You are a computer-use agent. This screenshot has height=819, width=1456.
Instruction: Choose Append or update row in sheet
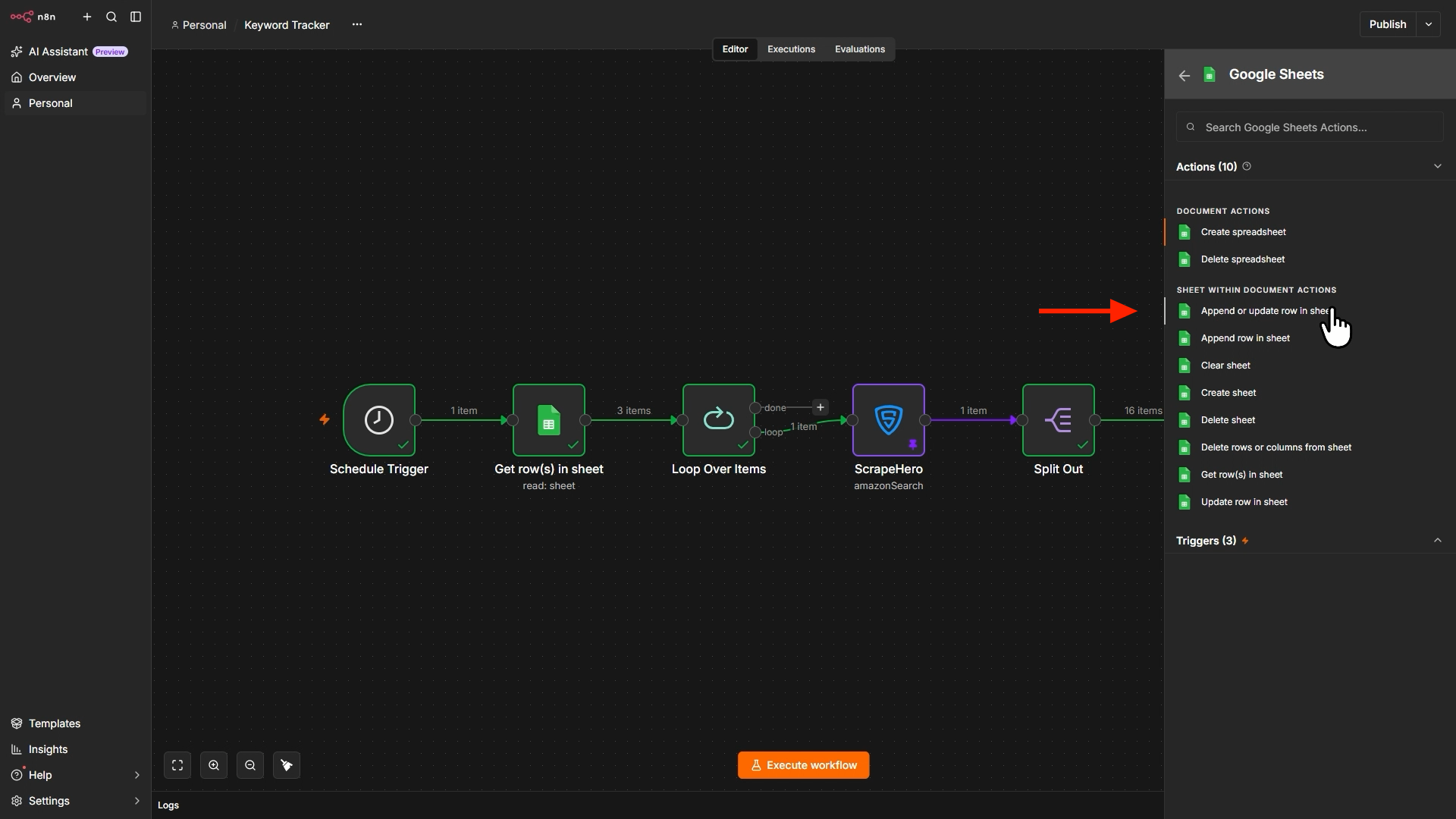[1310, 311]
